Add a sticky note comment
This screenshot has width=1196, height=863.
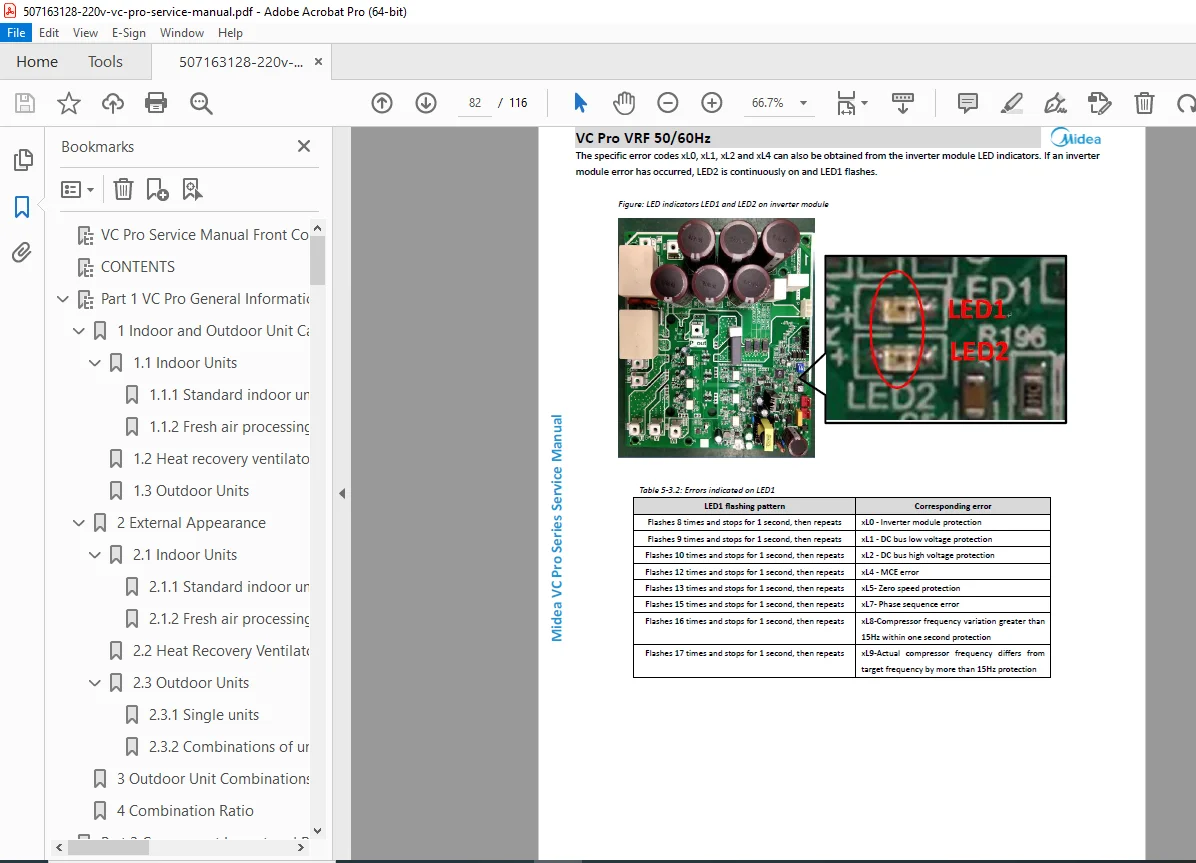tap(968, 103)
